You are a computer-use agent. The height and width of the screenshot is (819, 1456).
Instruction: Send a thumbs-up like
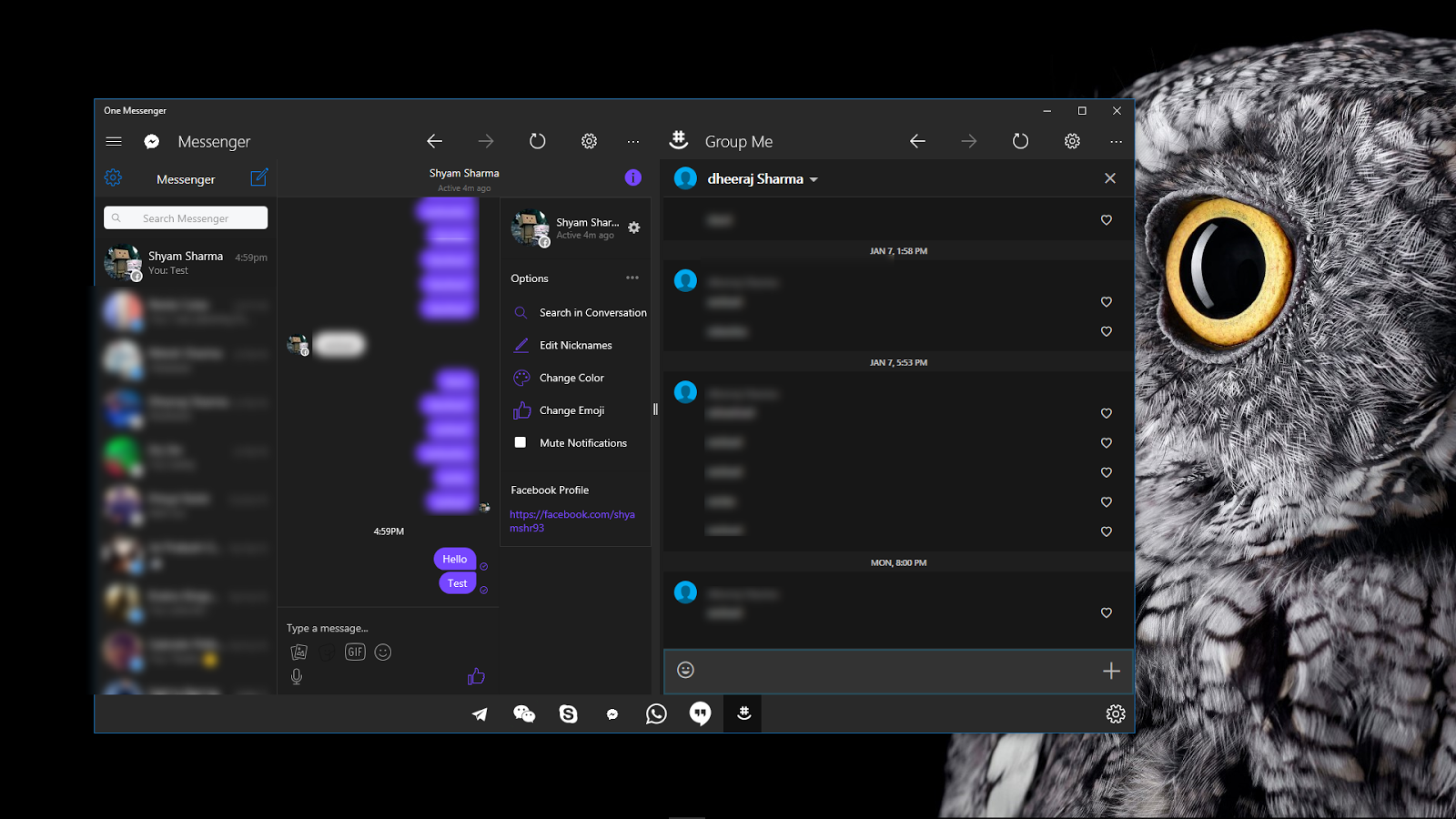[x=476, y=676]
